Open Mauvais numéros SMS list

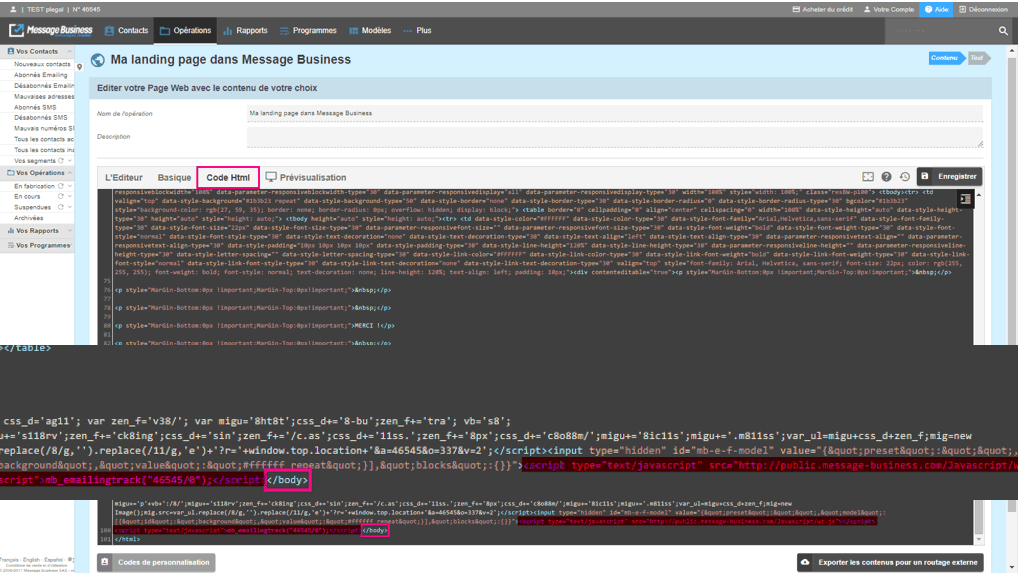pyautogui.click(x=43, y=128)
